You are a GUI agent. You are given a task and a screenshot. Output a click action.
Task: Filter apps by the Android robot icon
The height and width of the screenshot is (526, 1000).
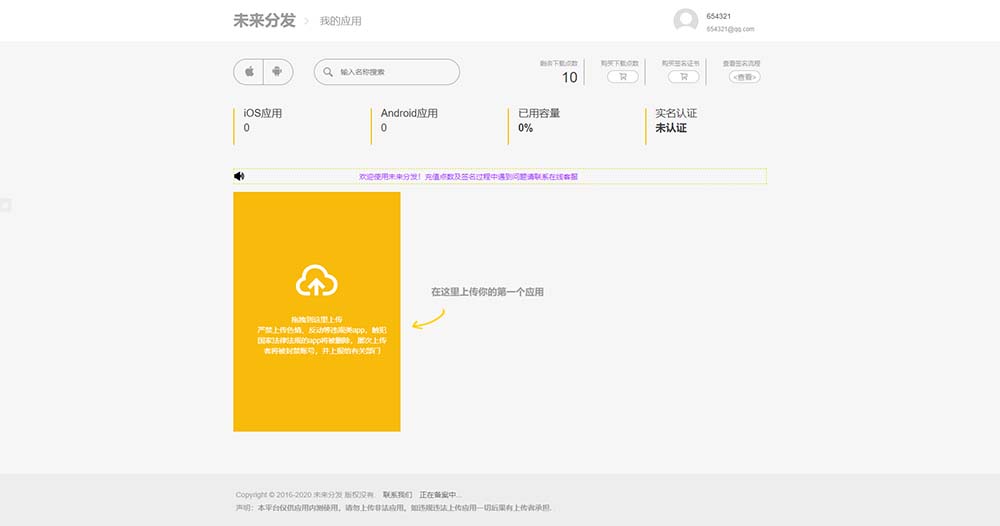coord(277,72)
